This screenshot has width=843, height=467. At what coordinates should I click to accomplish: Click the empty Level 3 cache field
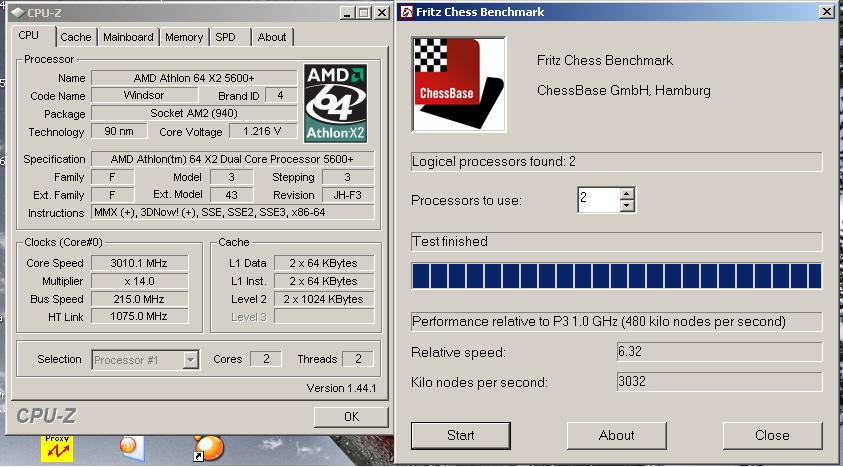(324, 317)
